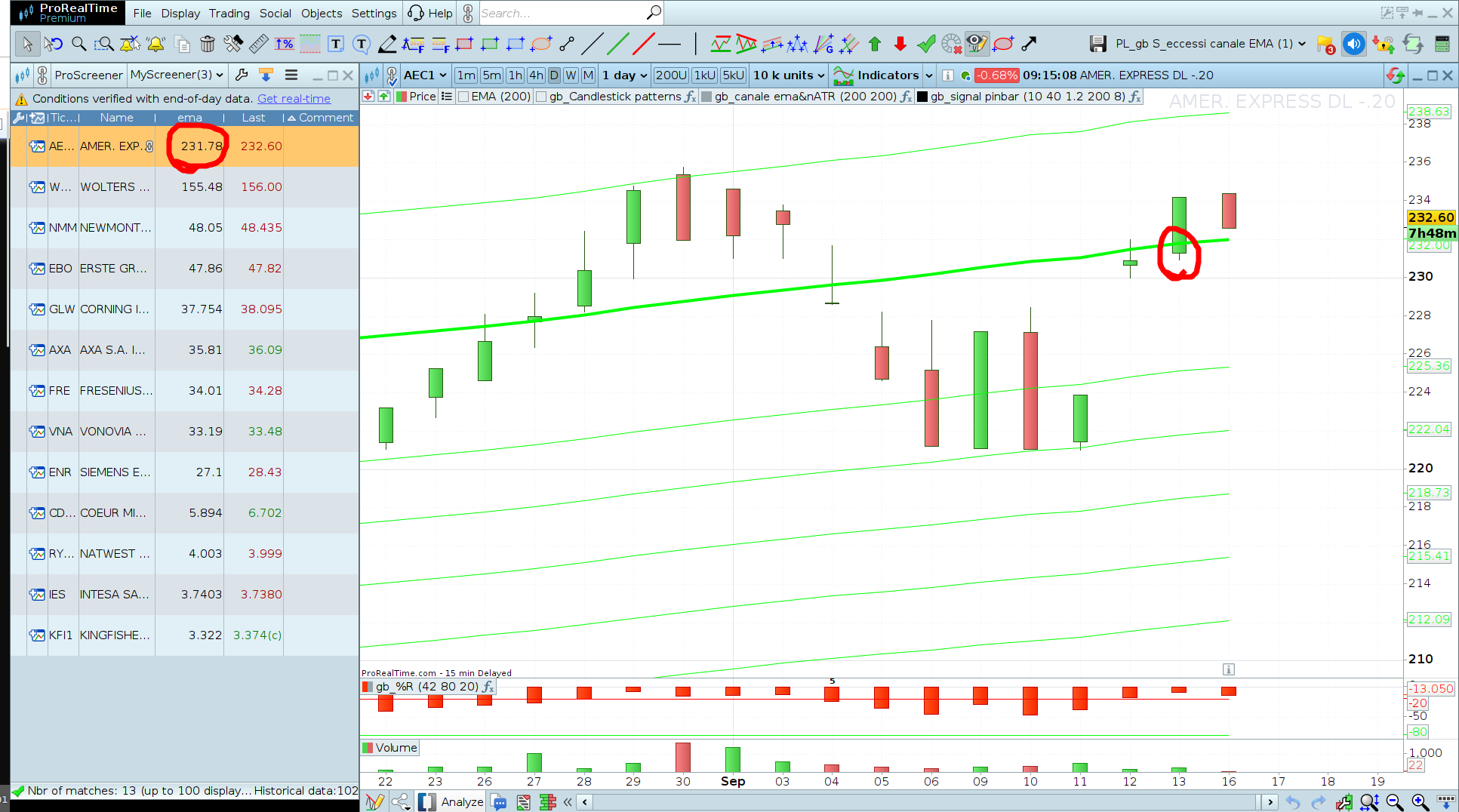The width and height of the screenshot is (1459, 812).
Task: Select the green diagonal line tool
Action: 618,44
